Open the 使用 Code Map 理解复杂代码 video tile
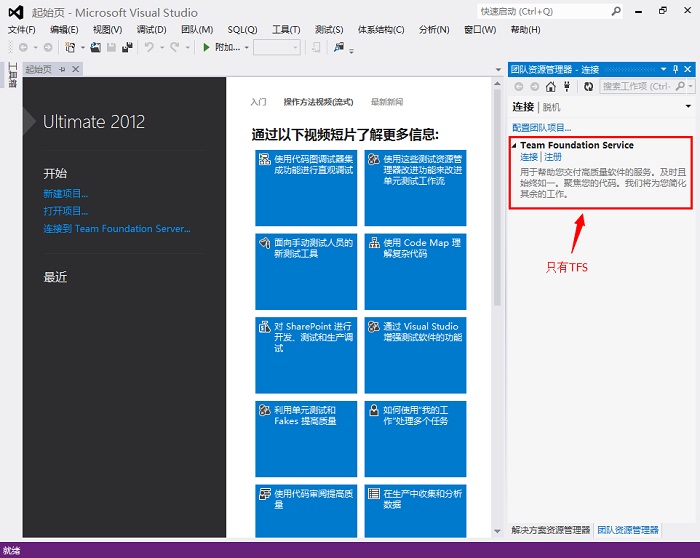The image size is (700, 558). (x=415, y=271)
